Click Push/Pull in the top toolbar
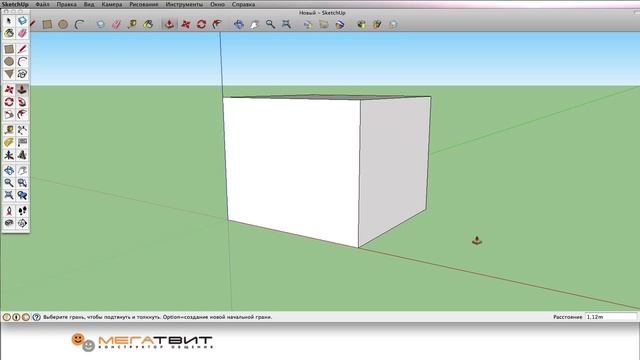This screenshot has height=360, width=640. pos(169,24)
